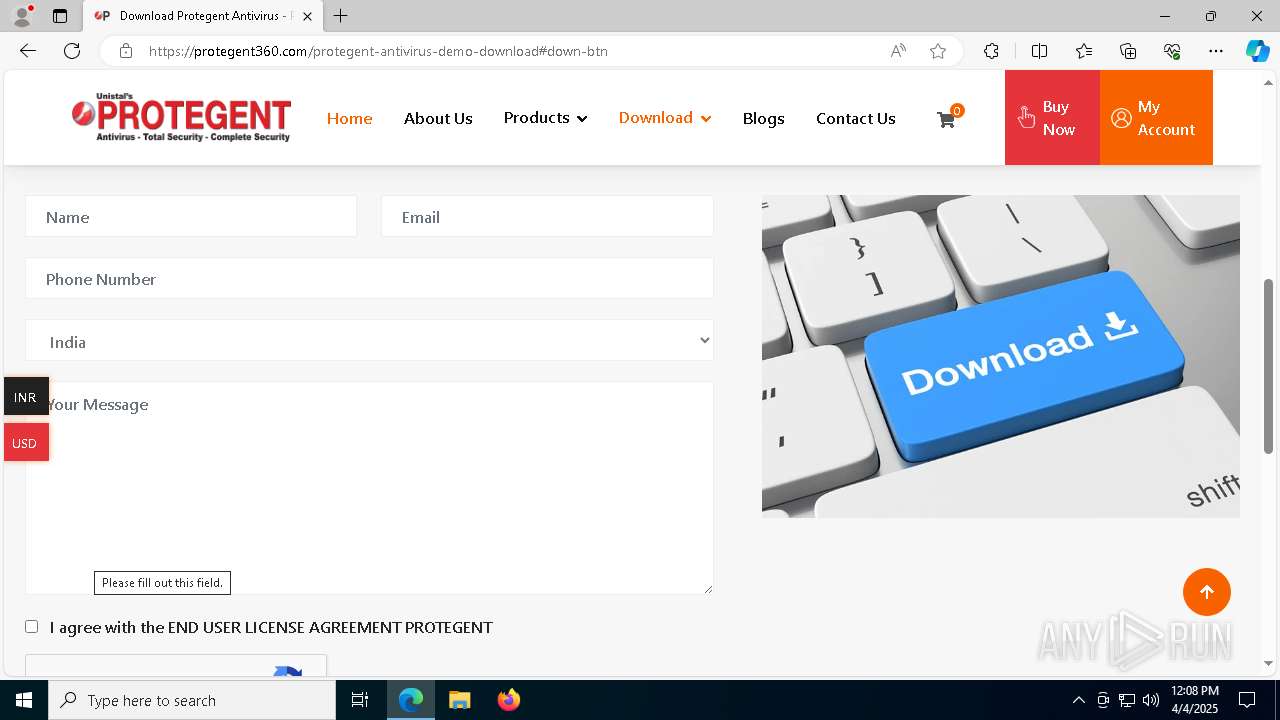Viewport: 1280px width, 720px height.
Task: Open Tab actions menu icon
Action: click(60, 16)
